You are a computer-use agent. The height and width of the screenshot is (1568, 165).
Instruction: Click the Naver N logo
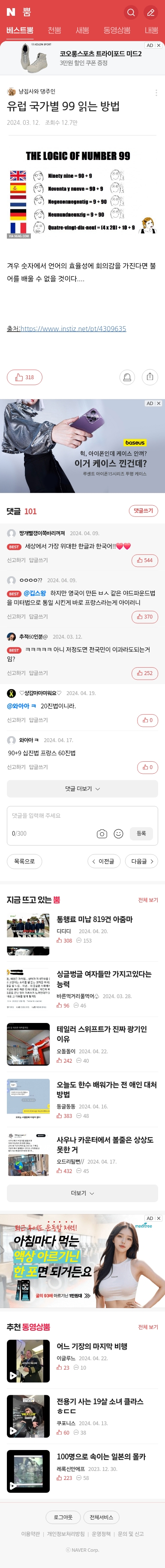tap(10, 12)
